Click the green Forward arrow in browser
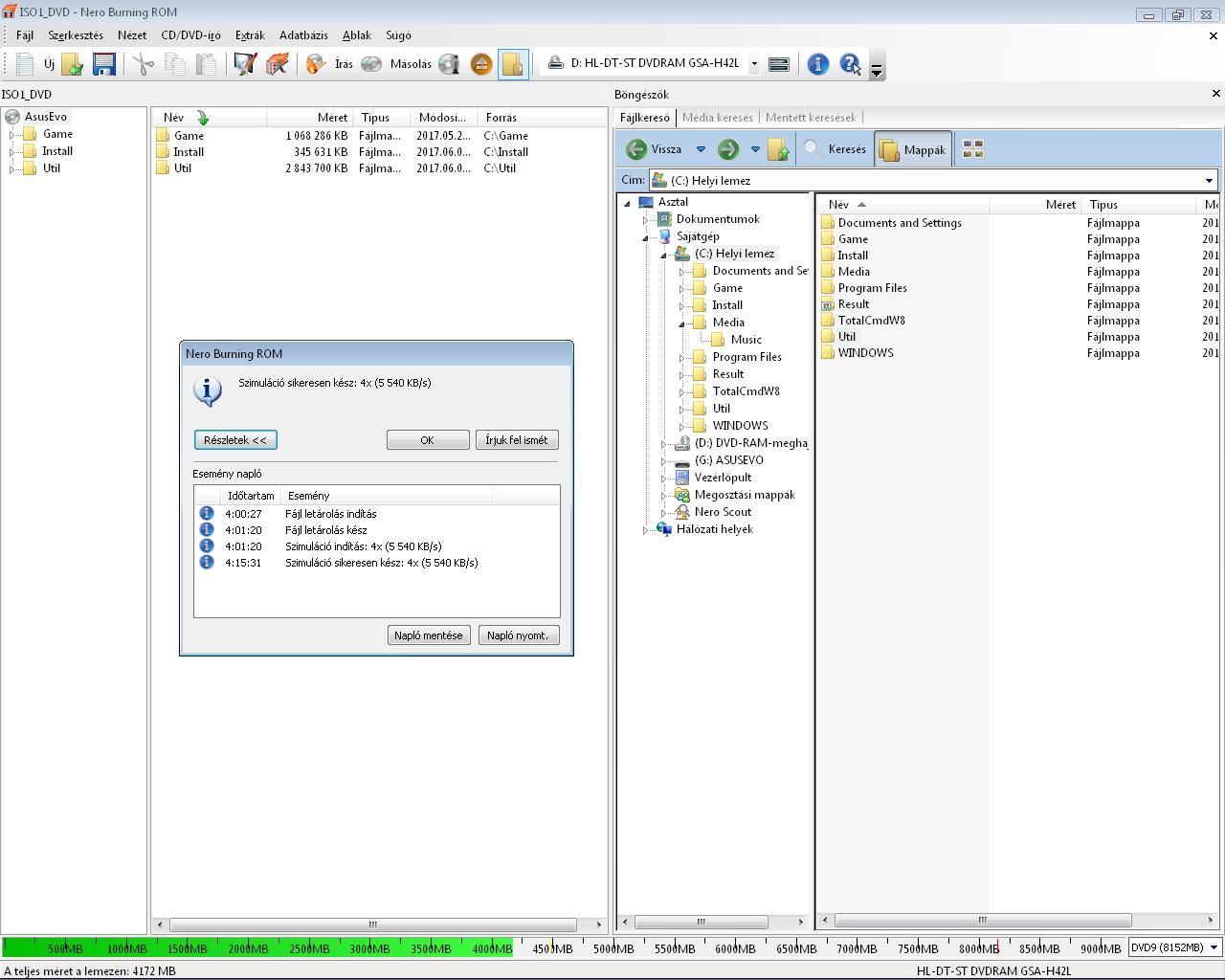 tap(728, 149)
